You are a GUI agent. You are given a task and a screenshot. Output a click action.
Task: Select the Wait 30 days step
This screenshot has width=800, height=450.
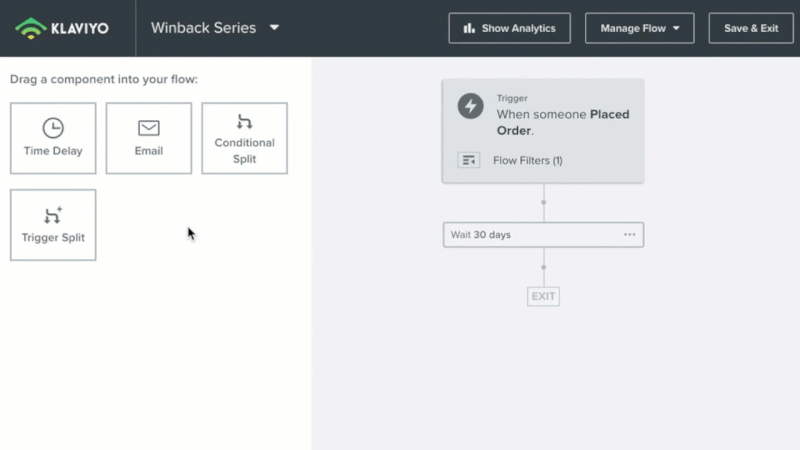pyautogui.click(x=520, y=235)
